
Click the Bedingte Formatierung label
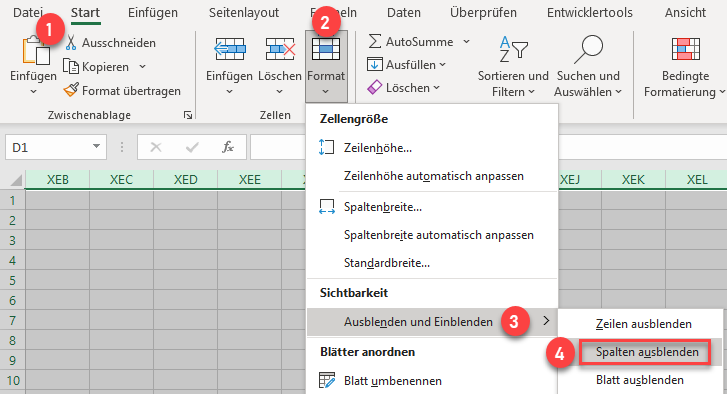coord(685,83)
